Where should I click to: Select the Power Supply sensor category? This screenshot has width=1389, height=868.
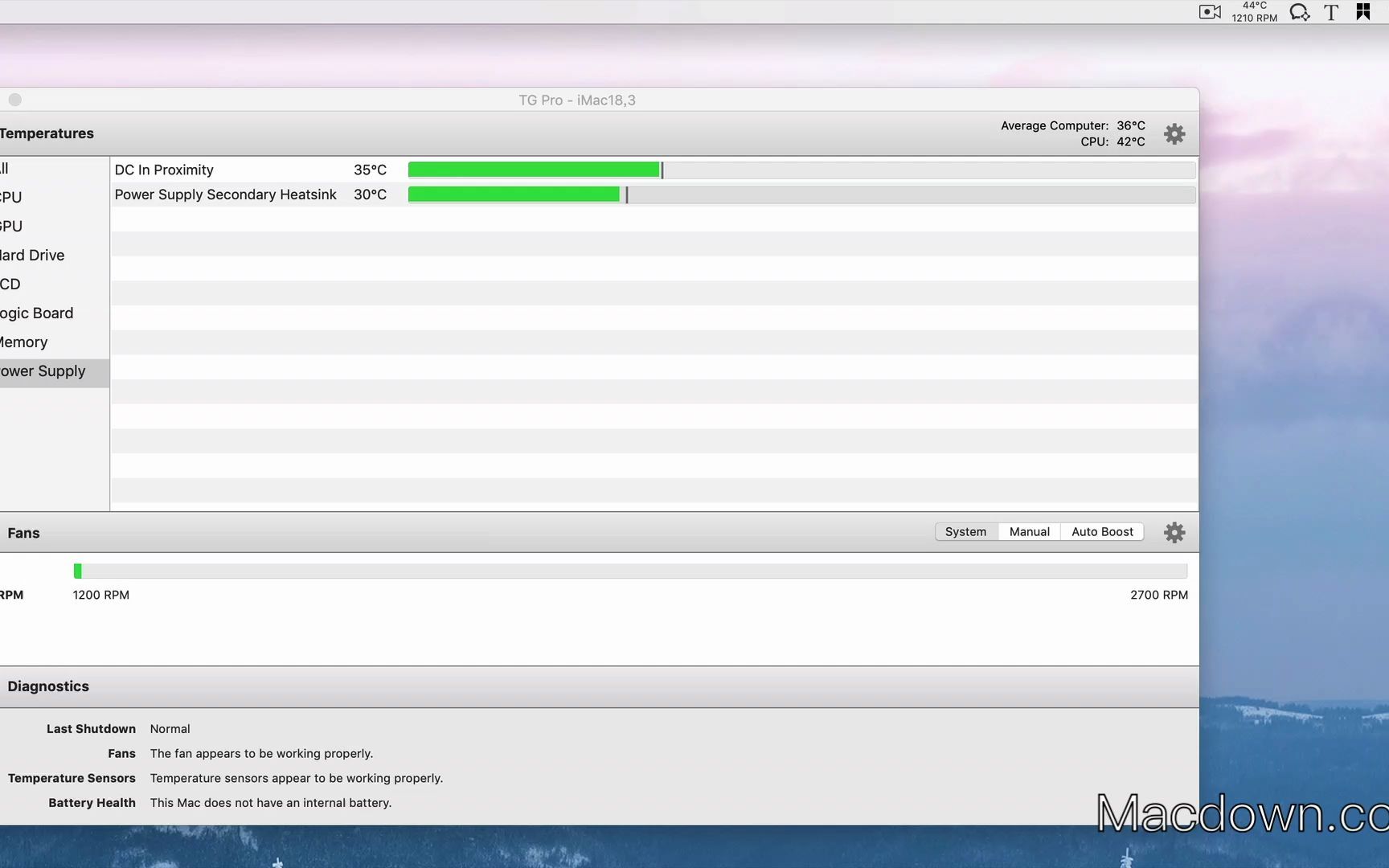[55, 372]
